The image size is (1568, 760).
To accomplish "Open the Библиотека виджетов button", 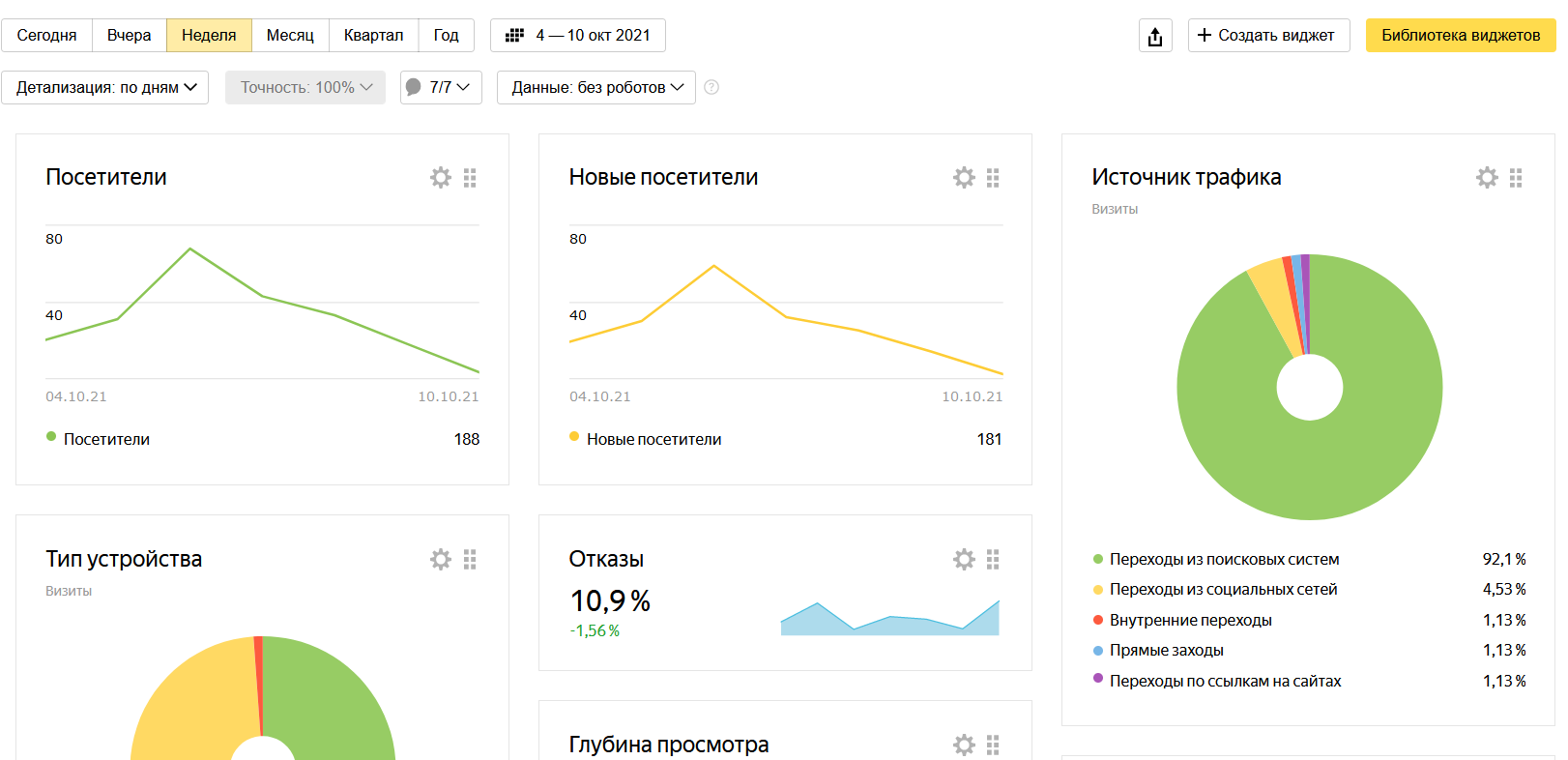I will pos(1460,36).
